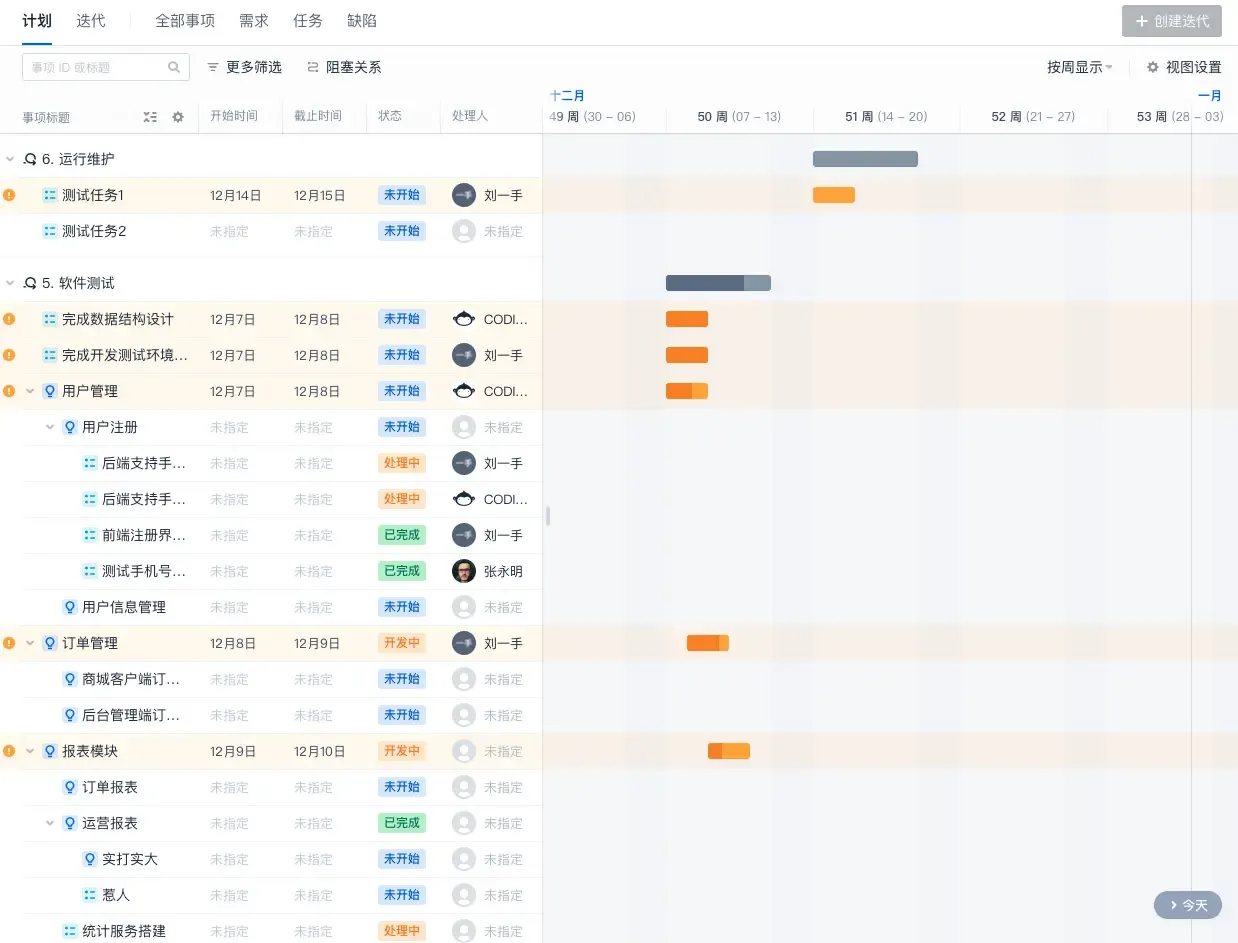This screenshot has width=1238, height=943.
Task: Click the sort/display icon in the 事项标题 header
Action: tap(150, 117)
